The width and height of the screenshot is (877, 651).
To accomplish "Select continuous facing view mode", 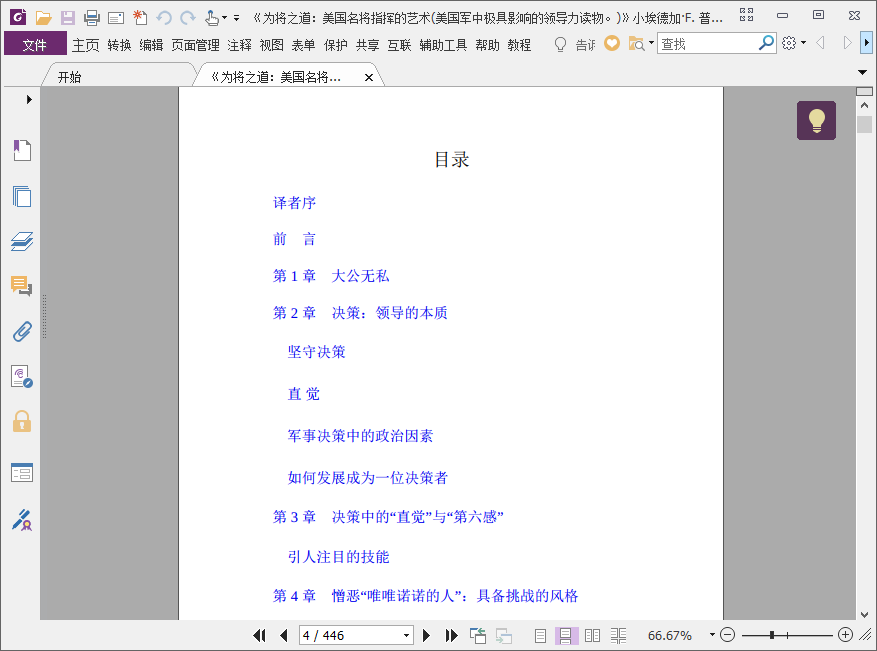I will 618,636.
